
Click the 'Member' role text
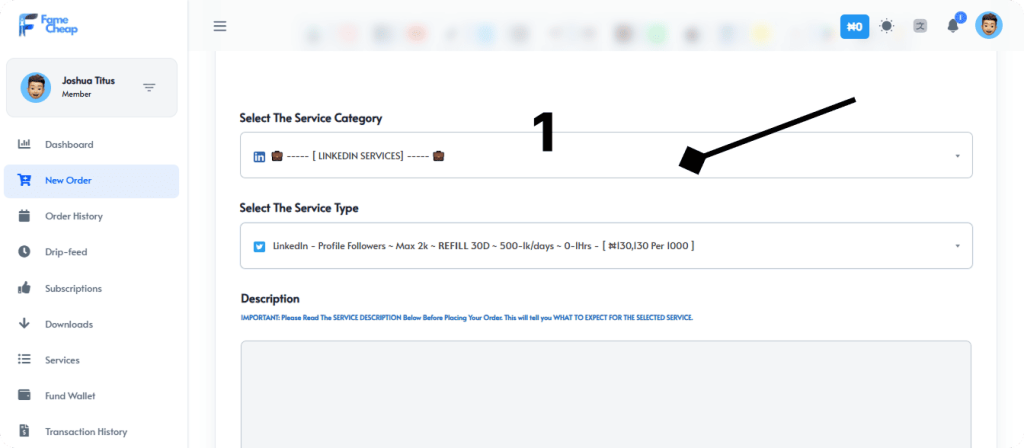click(x=76, y=94)
